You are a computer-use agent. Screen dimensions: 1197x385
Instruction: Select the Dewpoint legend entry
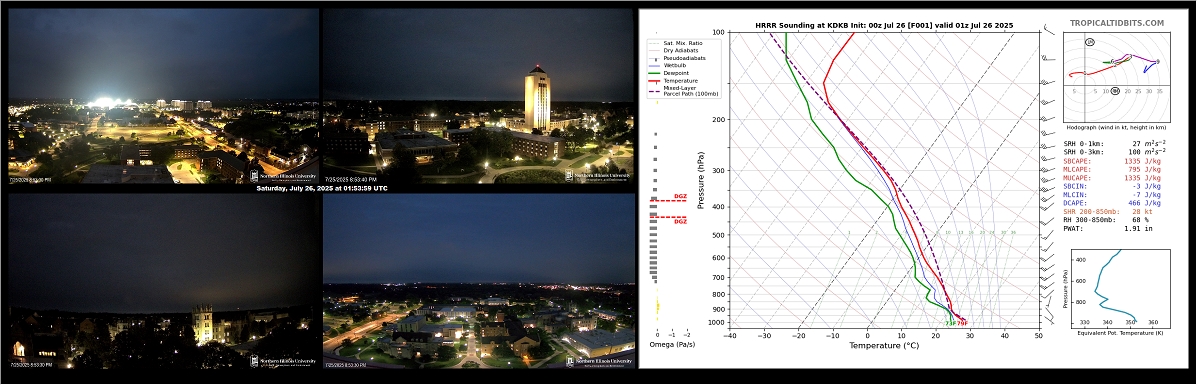pyautogui.click(x=672, y=73)
